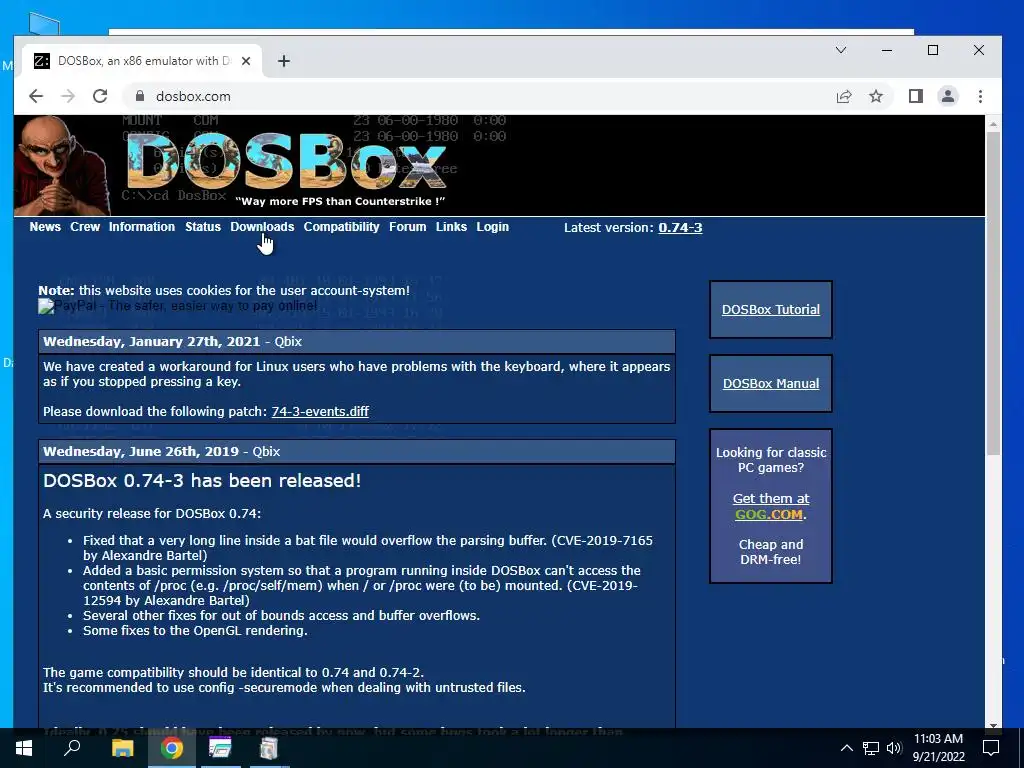Follow the Get them at link

pyautogui.click(x=771, y=498)
